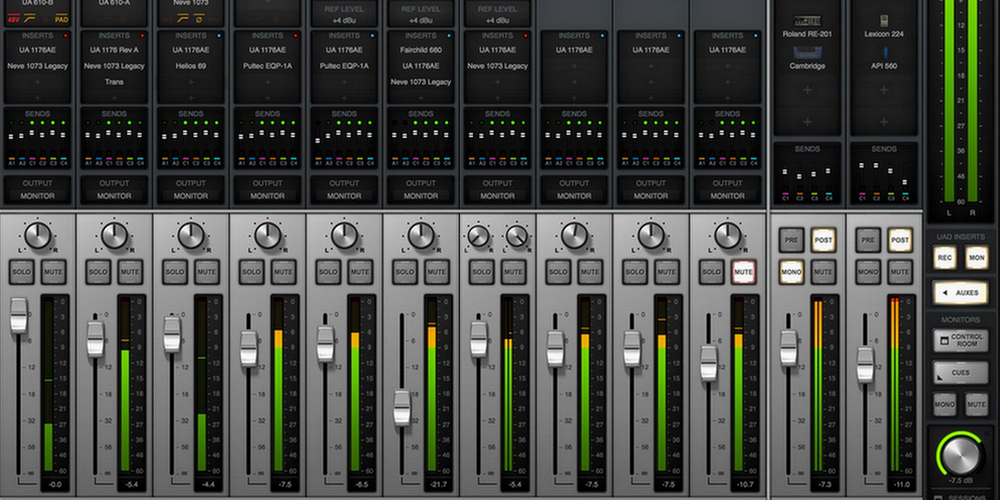Expand the CUES monitor panel

click(960, 372)
